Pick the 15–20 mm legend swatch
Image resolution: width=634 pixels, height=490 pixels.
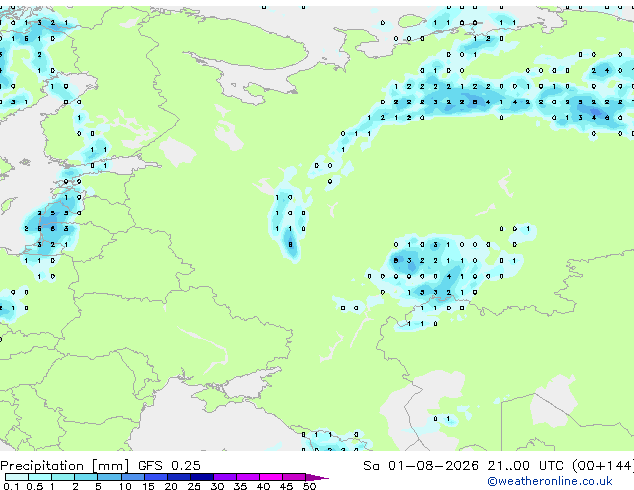tap(156, 477)
